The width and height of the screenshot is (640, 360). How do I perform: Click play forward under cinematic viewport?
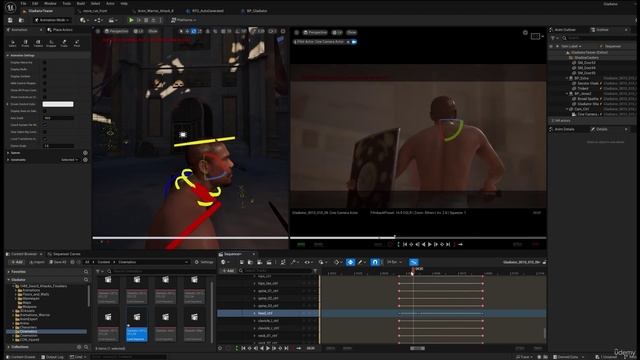(x=429, y=244)
